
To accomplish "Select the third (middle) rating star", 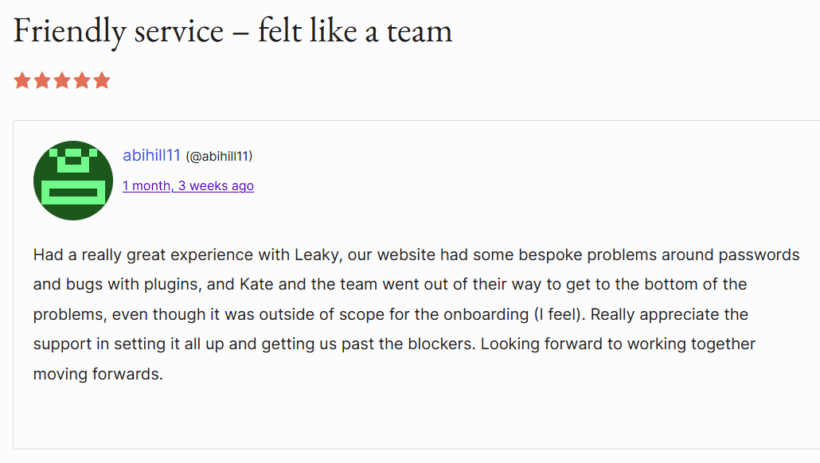I will tap(62, 81).
